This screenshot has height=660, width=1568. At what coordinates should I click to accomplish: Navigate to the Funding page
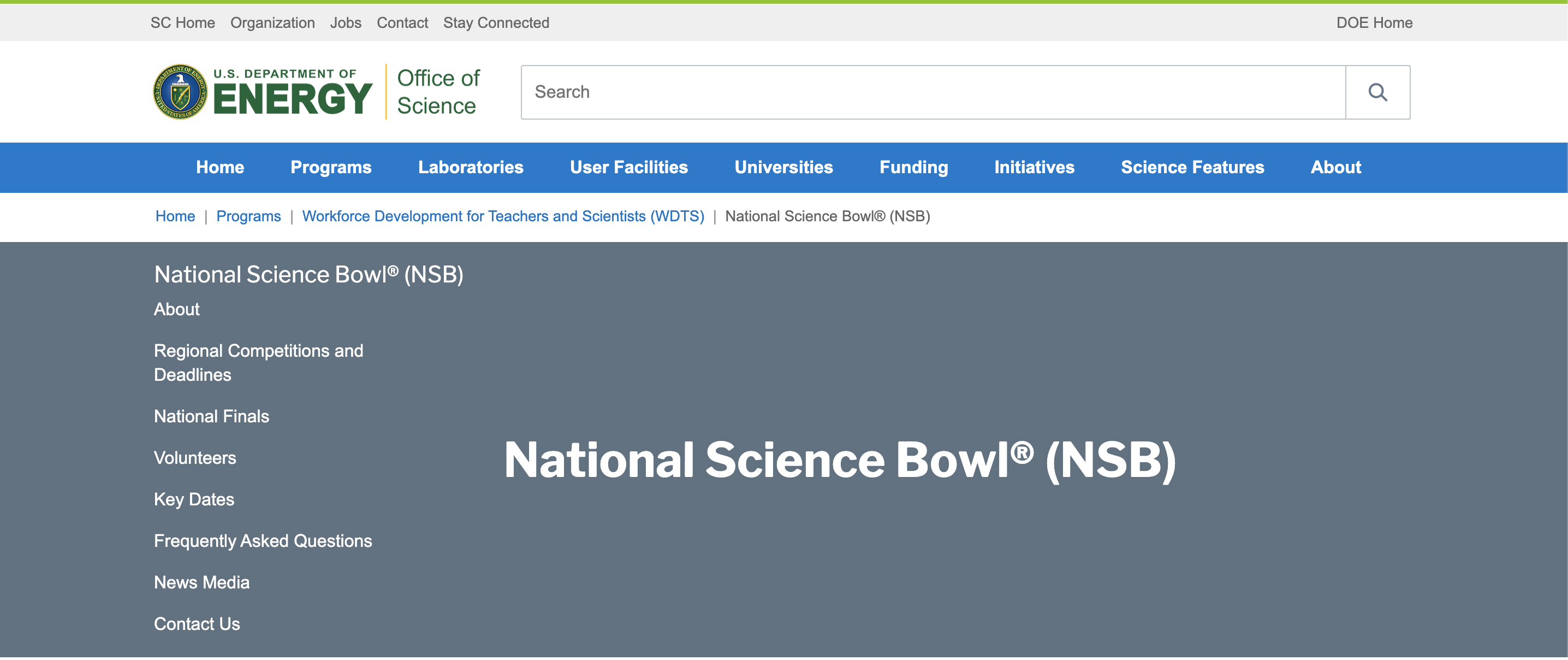[913, 167]
